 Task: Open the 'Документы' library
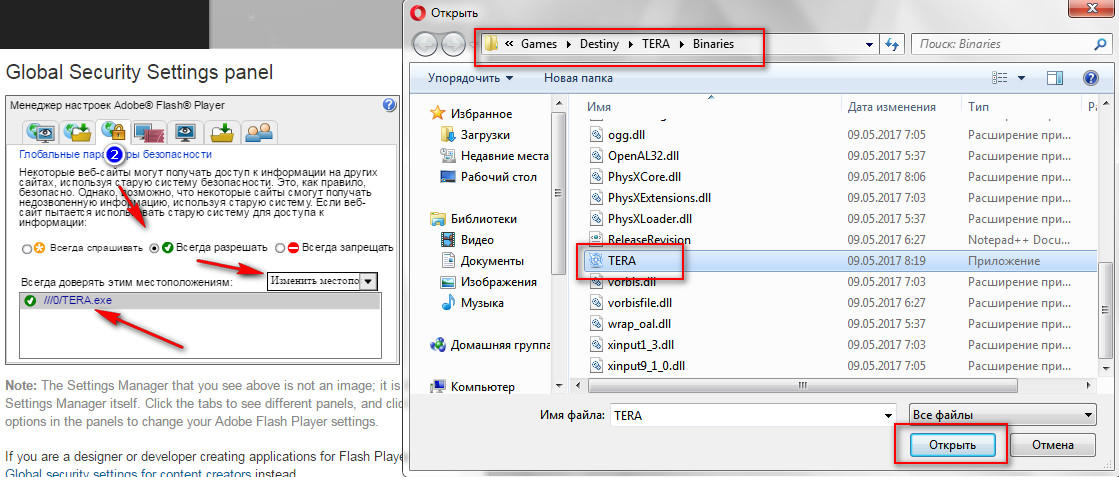pos(482,261)
